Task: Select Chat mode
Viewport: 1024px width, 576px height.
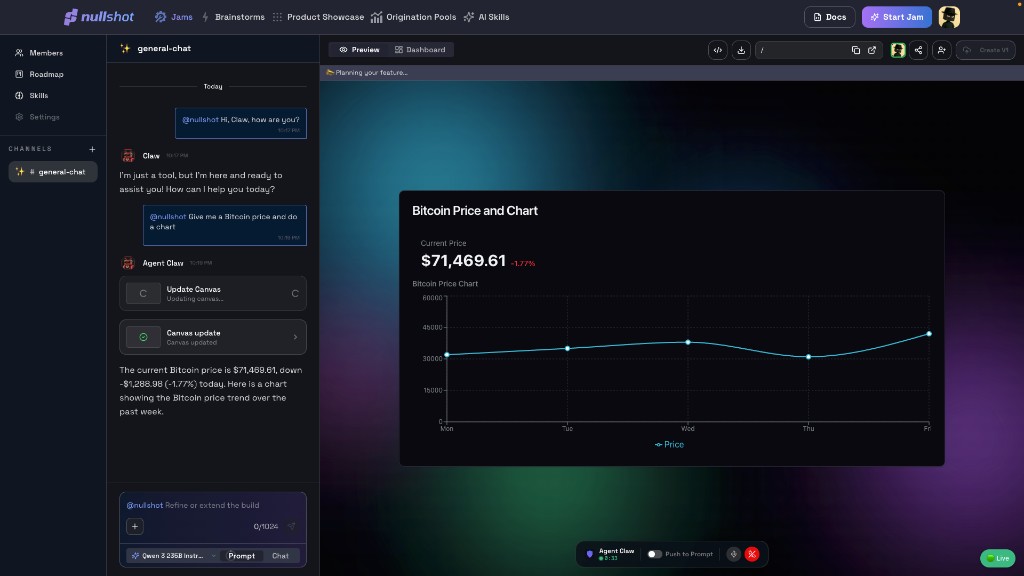Action: point(280,556)
